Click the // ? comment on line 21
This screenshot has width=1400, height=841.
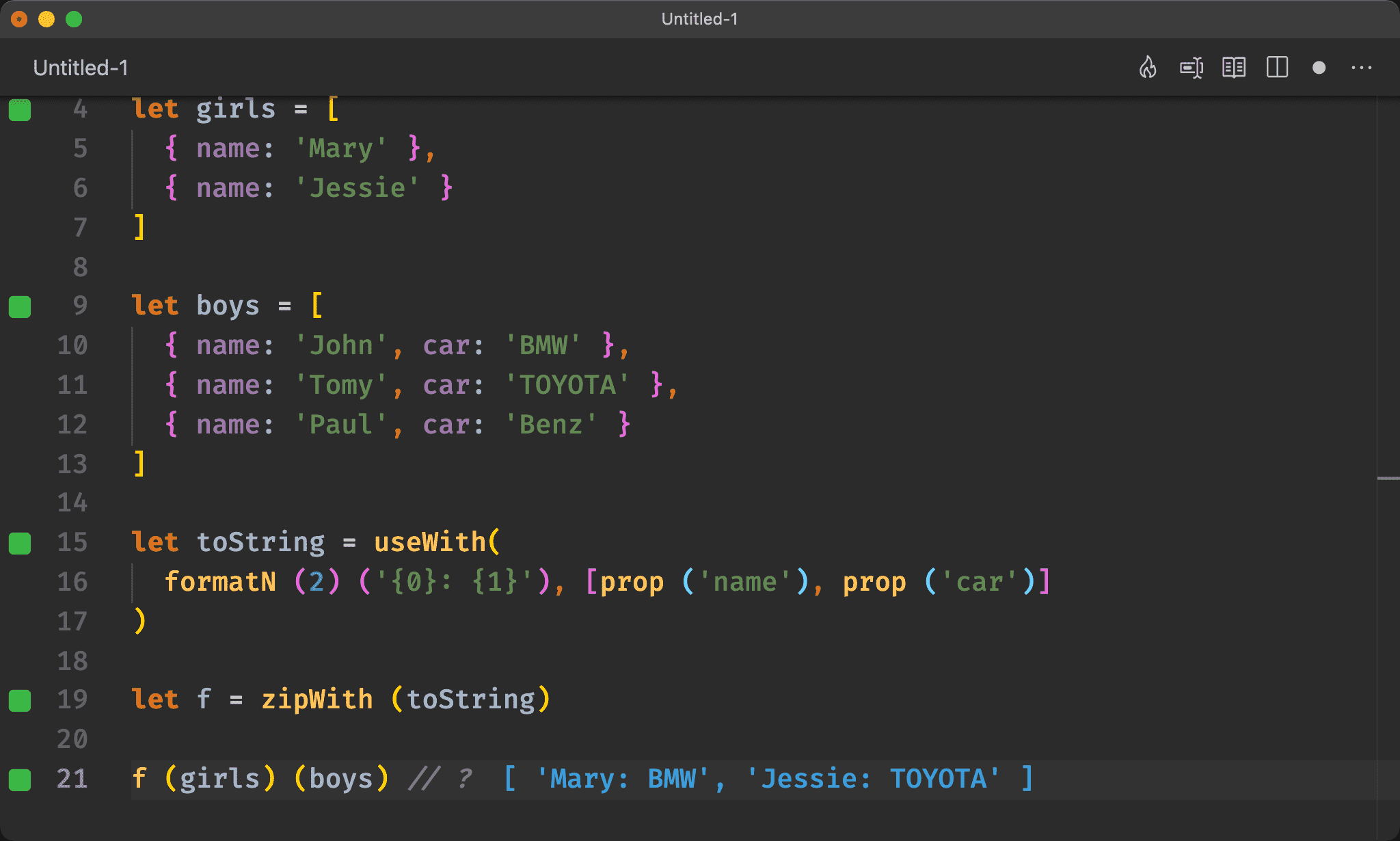tap(440, 779)
